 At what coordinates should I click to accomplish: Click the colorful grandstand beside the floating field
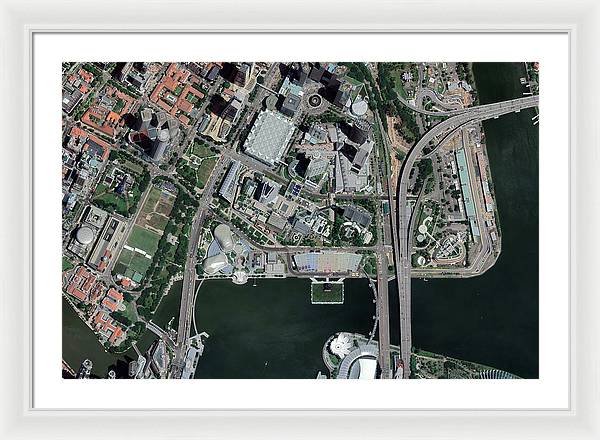click(x=326, y=262)
